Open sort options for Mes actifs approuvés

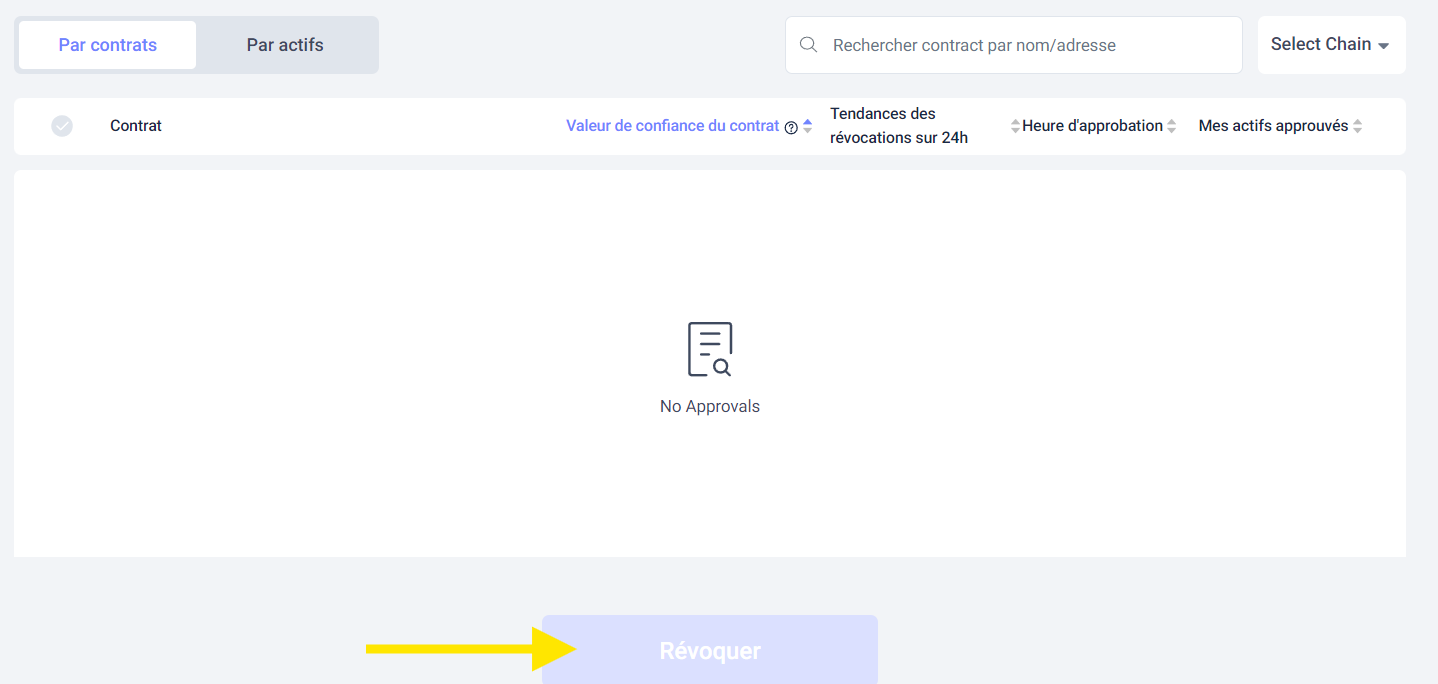tap(1359, 125)
